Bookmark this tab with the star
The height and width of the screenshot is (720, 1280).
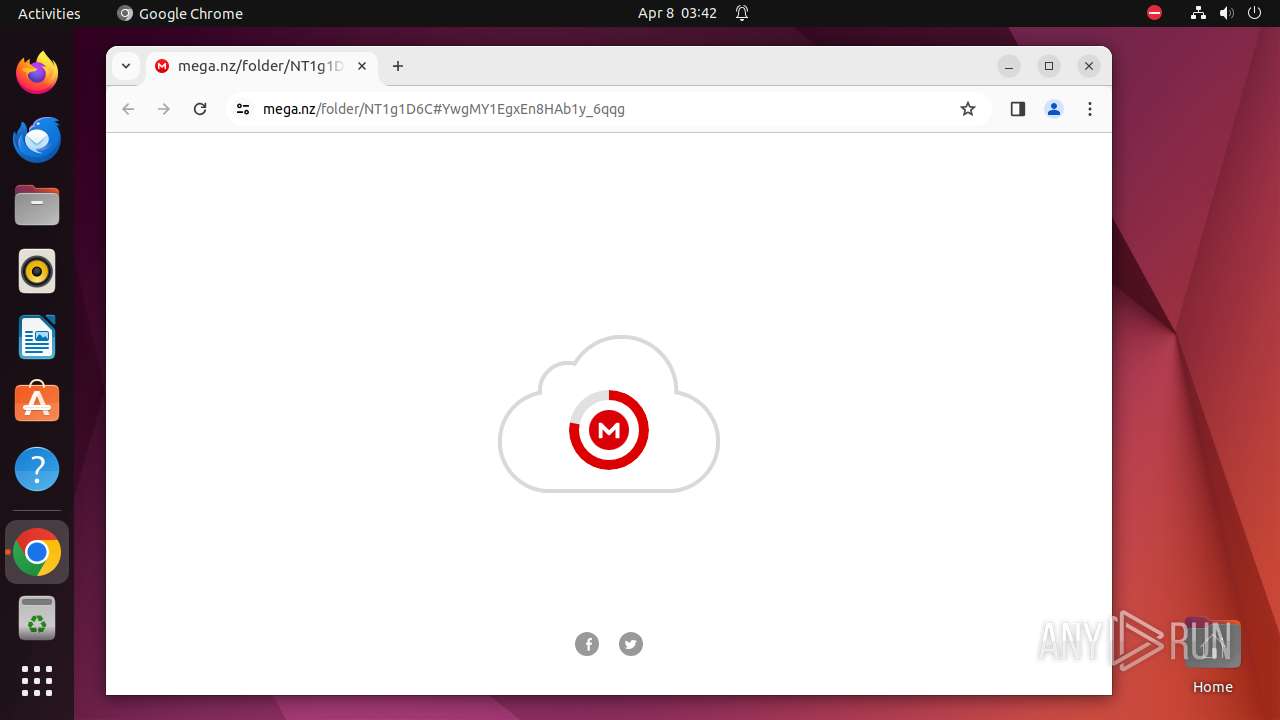968,109
